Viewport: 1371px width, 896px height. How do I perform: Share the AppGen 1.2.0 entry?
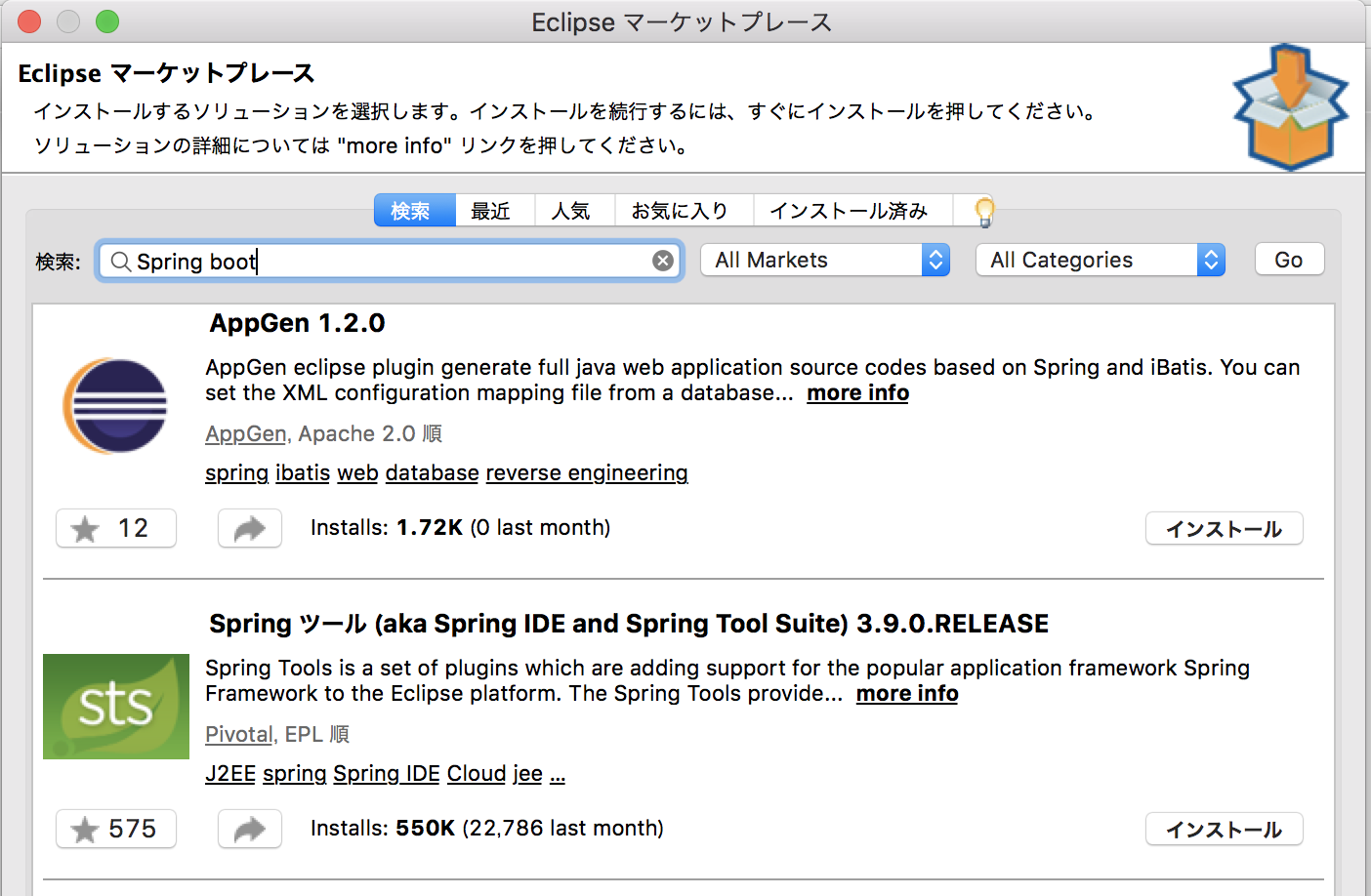point(250,528)
